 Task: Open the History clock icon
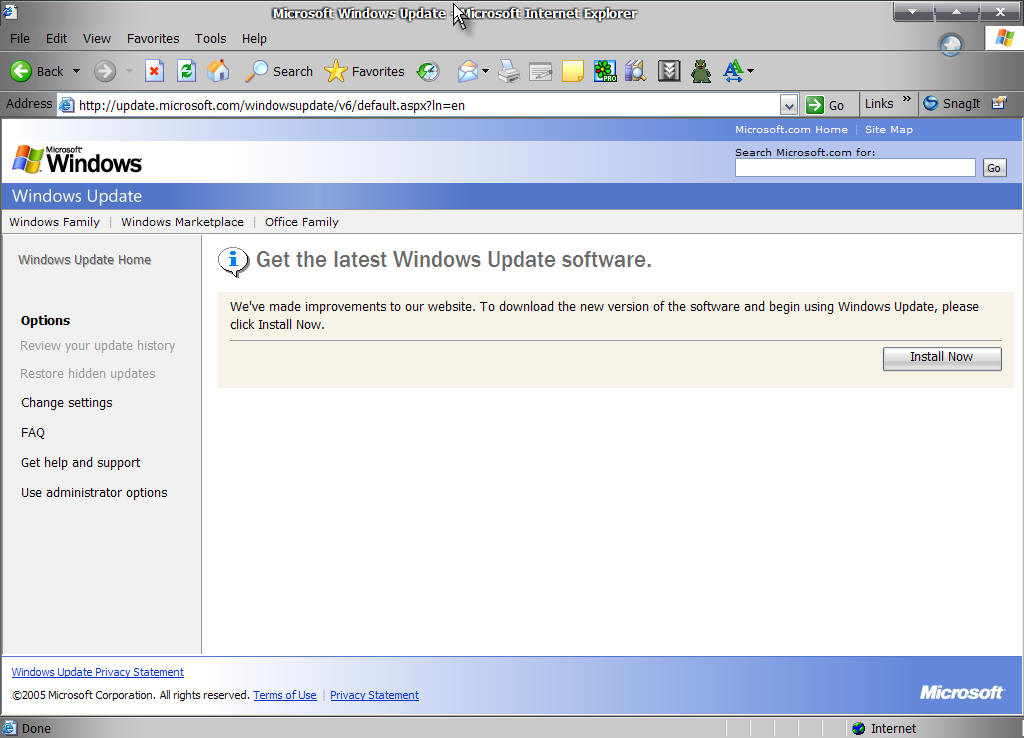coord(428,71)
